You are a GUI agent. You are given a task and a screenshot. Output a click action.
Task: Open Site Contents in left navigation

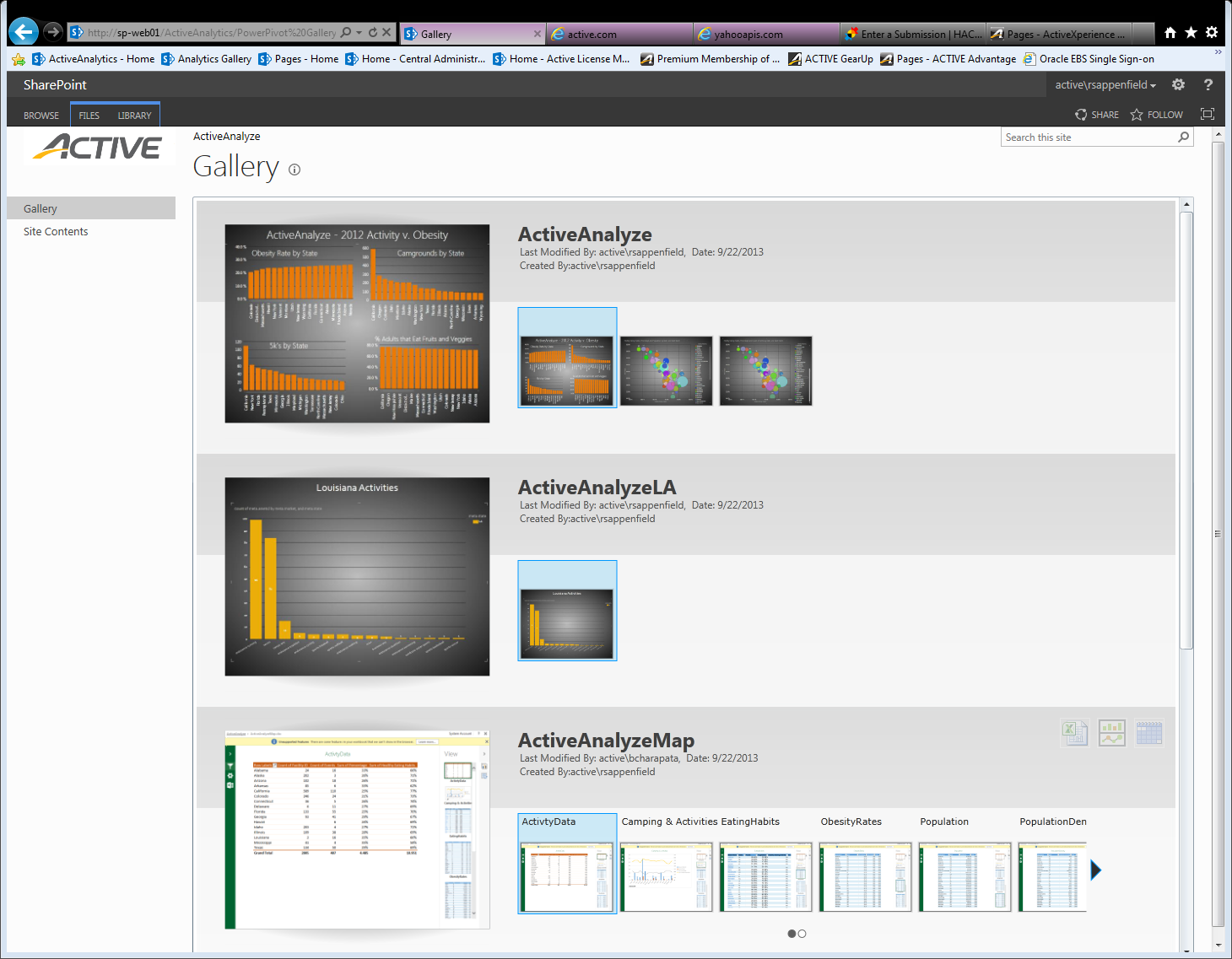coord(56,232)
